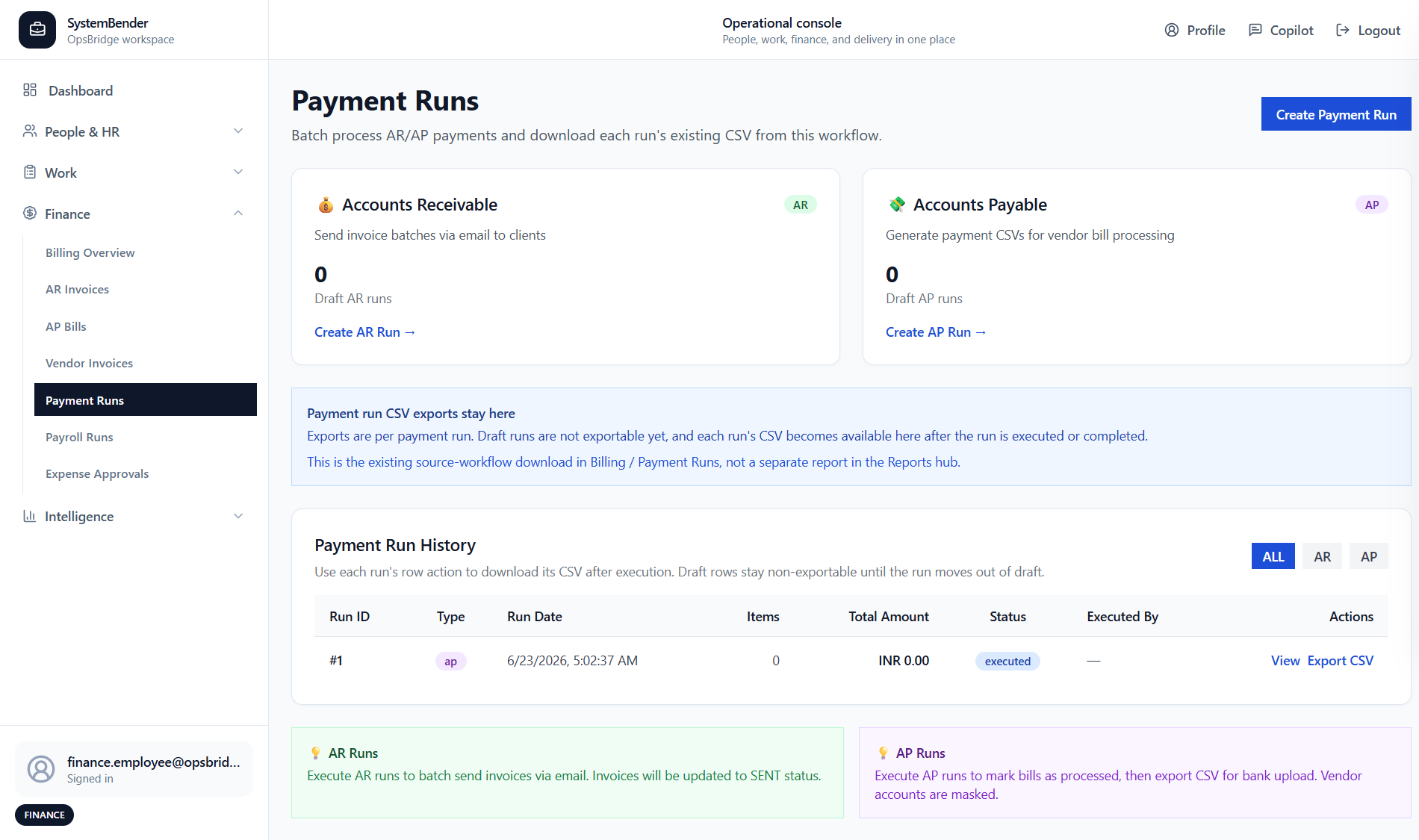Click the money bag icon in Accounts Receivable
Image resolution: width=1419 pixels, height=840 pixels.
coord(326,205)
